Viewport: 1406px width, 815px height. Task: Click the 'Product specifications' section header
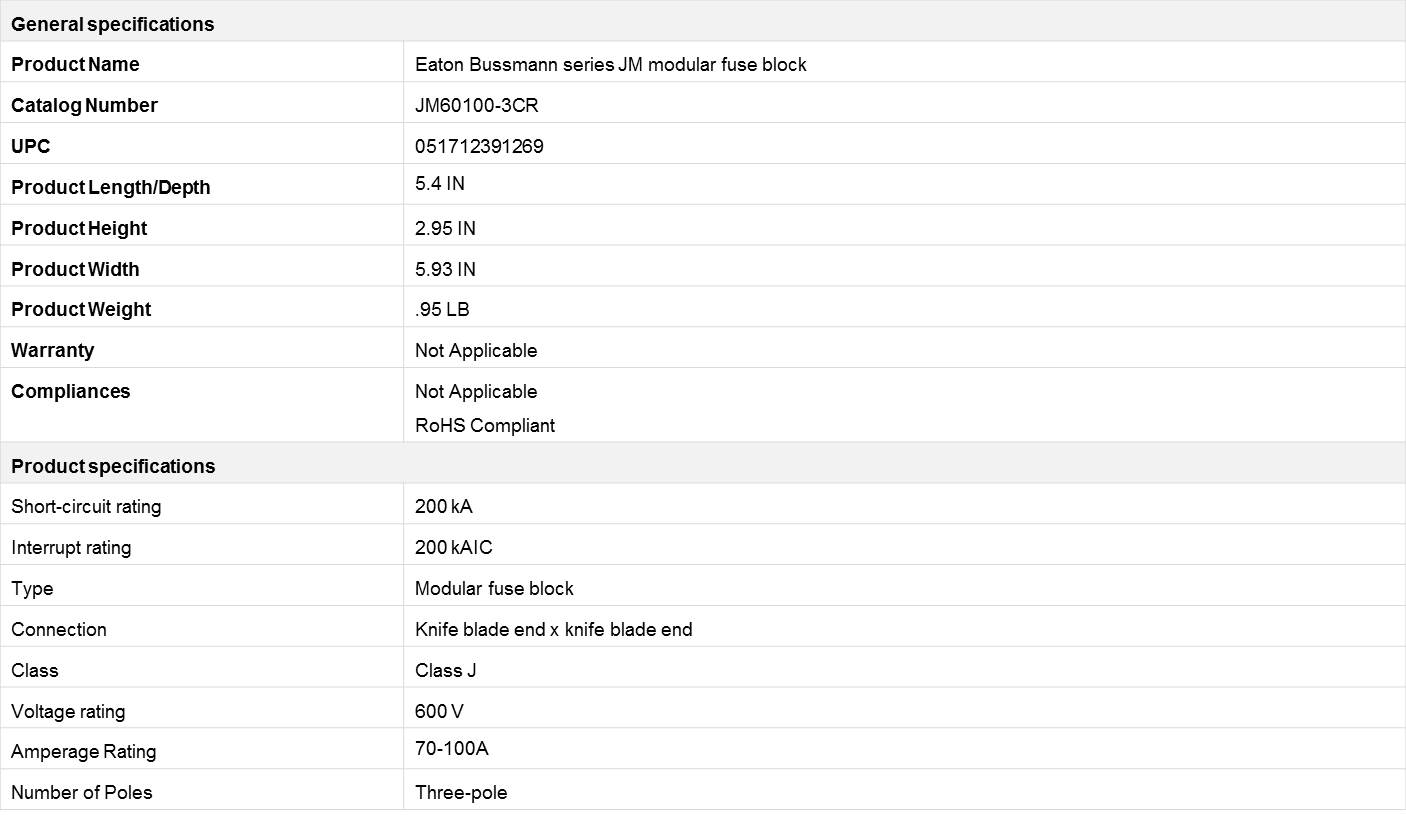coord(113,467)
